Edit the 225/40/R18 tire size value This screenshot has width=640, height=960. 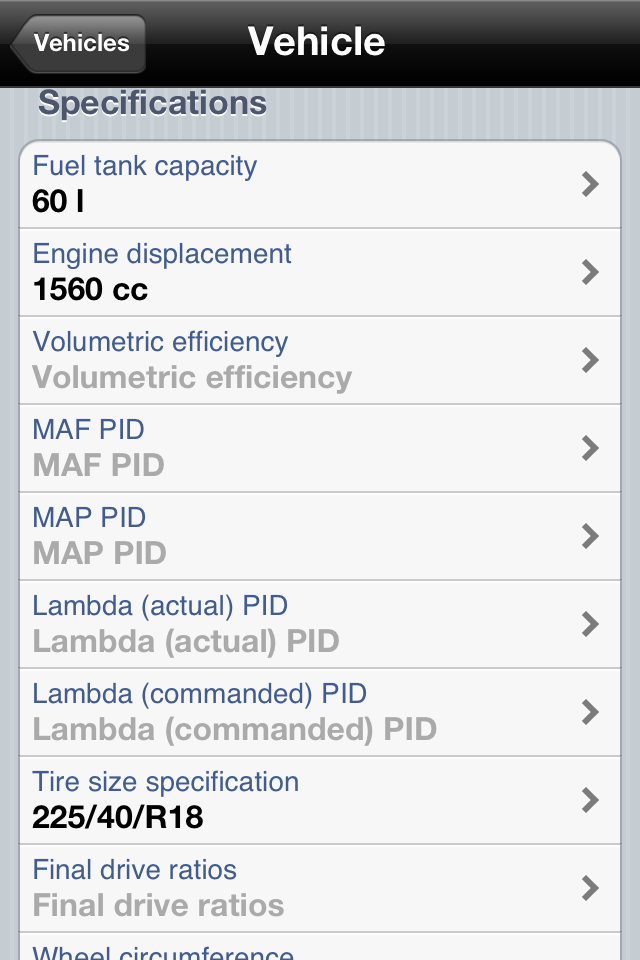pos(118,818)
